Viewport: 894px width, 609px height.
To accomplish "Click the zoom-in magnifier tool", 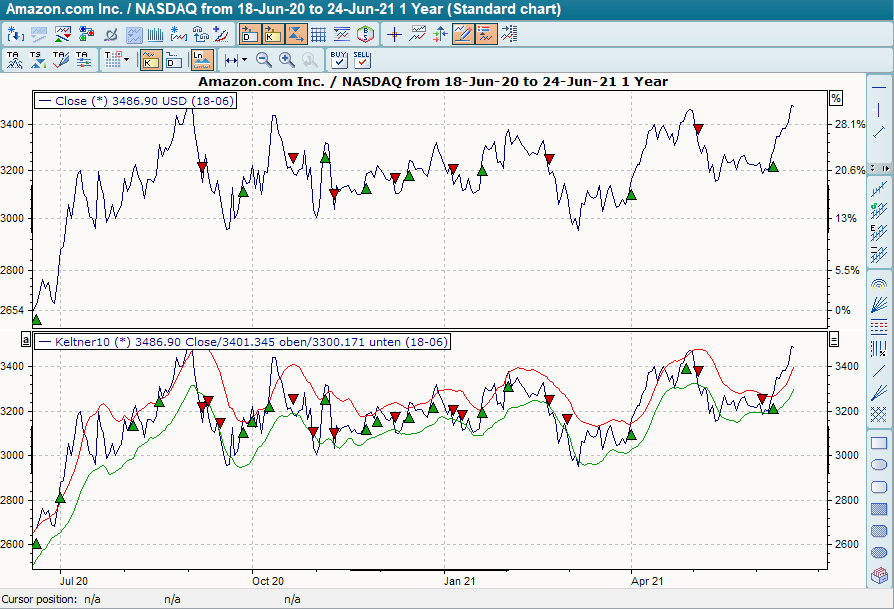I will click(x=284, y=60).
